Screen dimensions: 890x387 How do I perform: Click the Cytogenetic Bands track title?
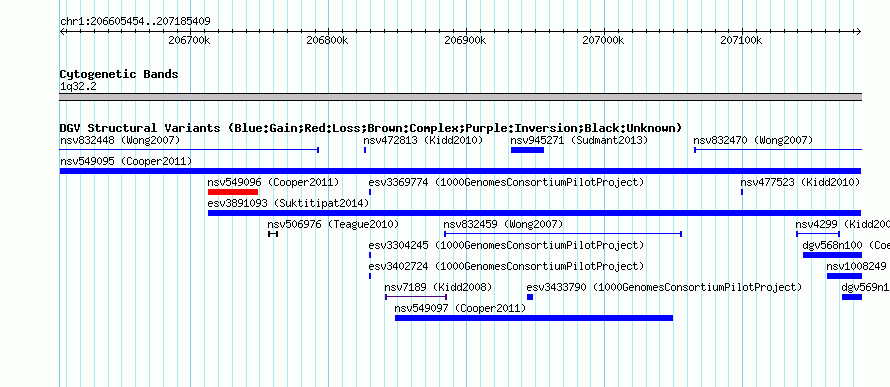coord(119,74)
